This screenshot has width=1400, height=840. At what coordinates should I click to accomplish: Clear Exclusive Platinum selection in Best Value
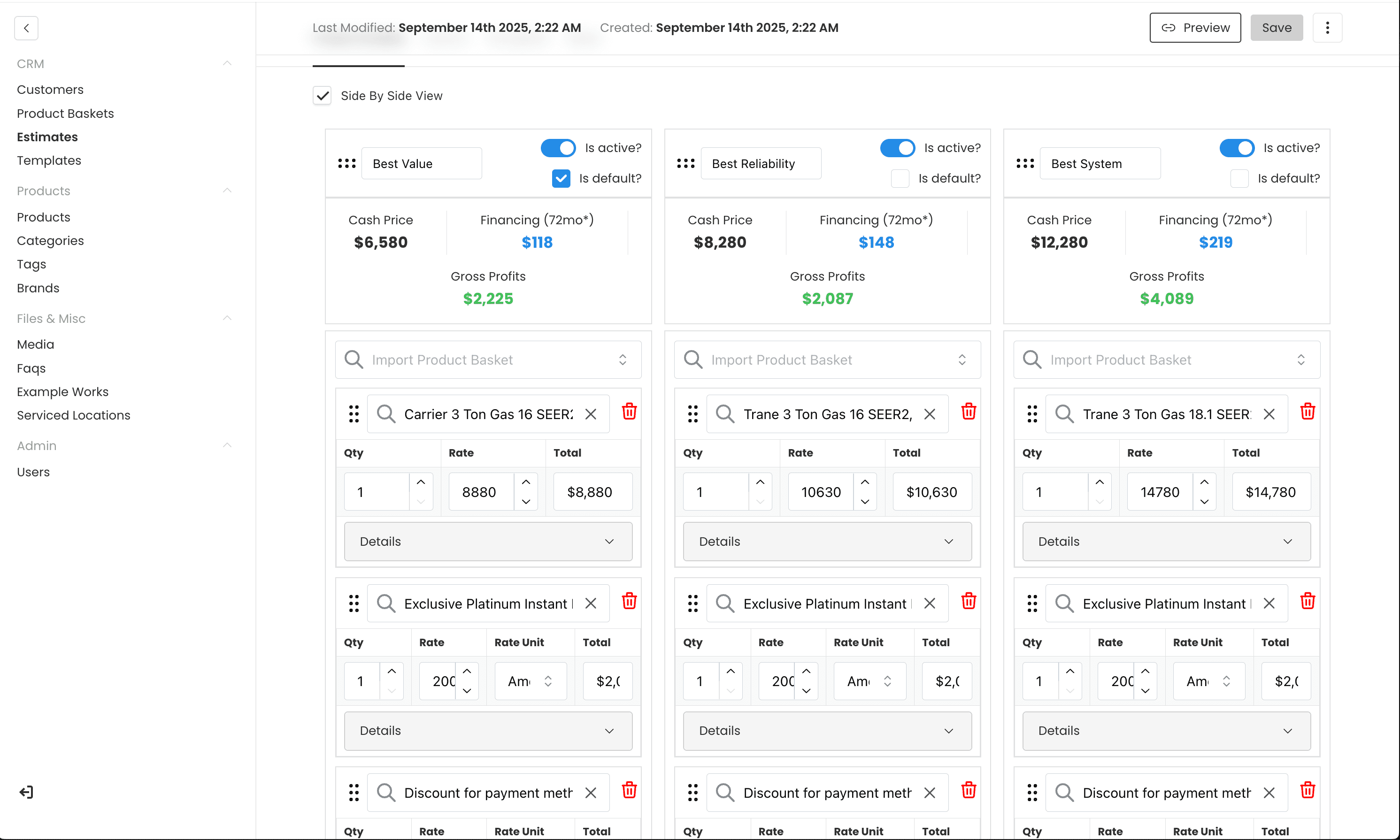pyautogui.click(x=591, y=603)
